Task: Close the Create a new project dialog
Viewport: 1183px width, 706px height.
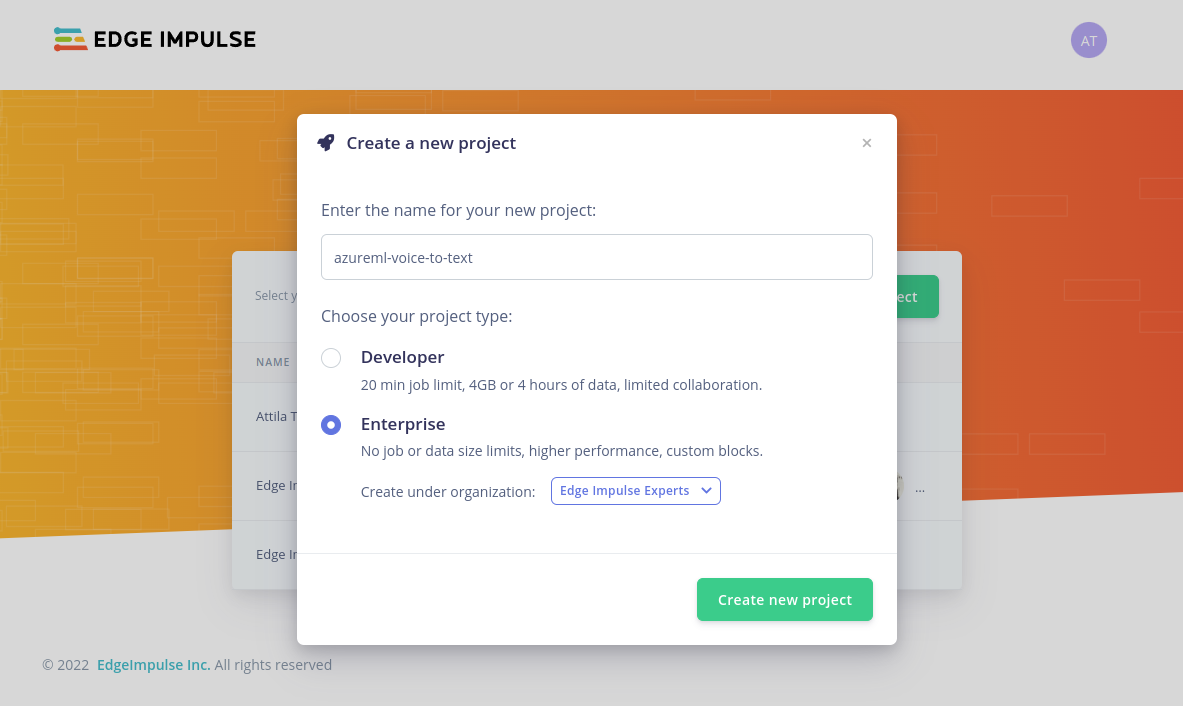Action: (866, 143)
